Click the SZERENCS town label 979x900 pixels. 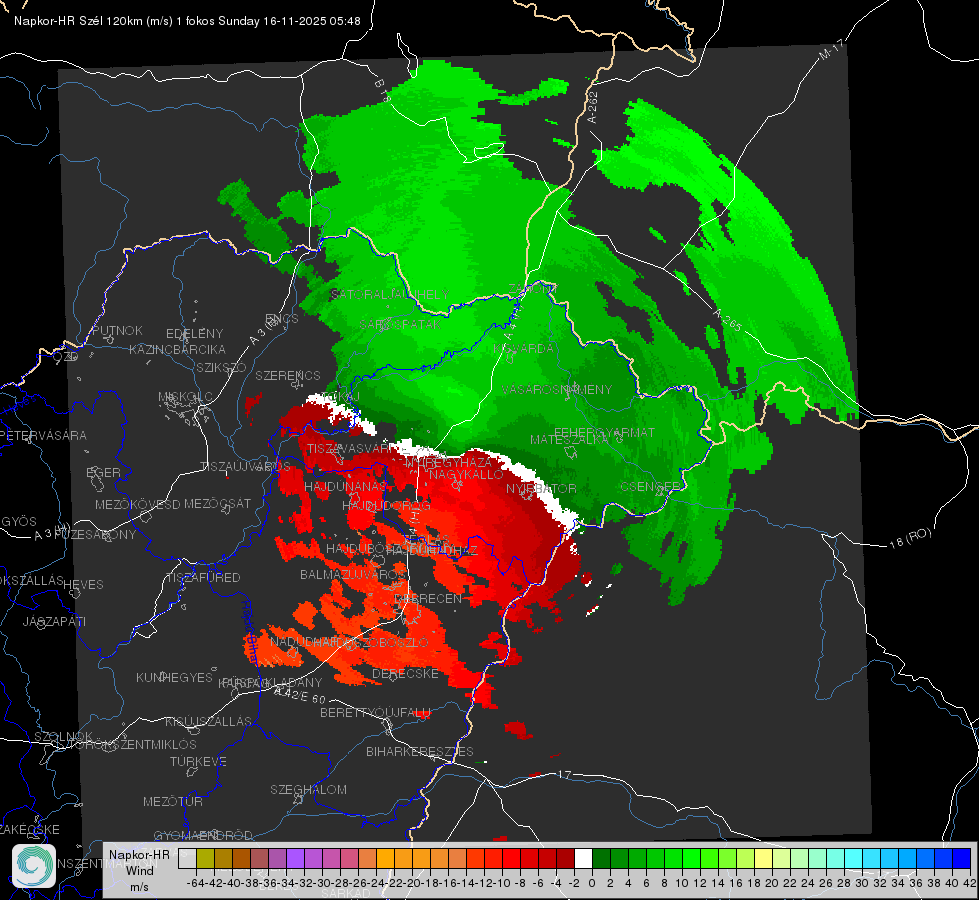(288, 375)
